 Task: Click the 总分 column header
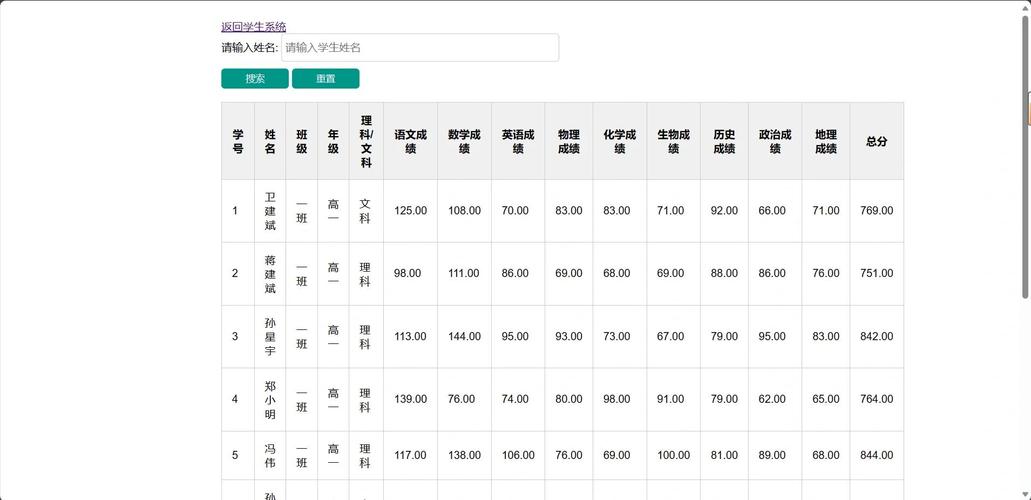[876, 141]
